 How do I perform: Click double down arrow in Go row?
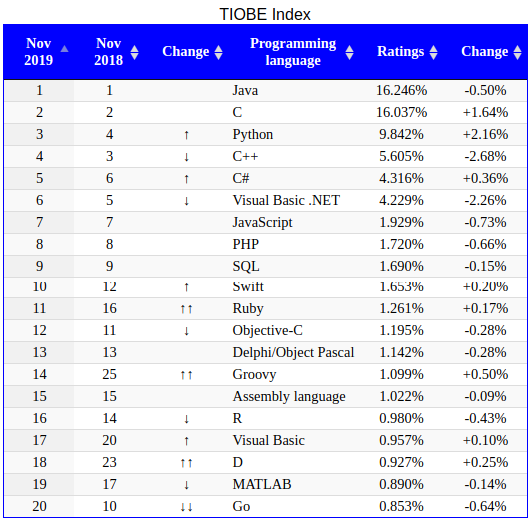coord(186,507)
